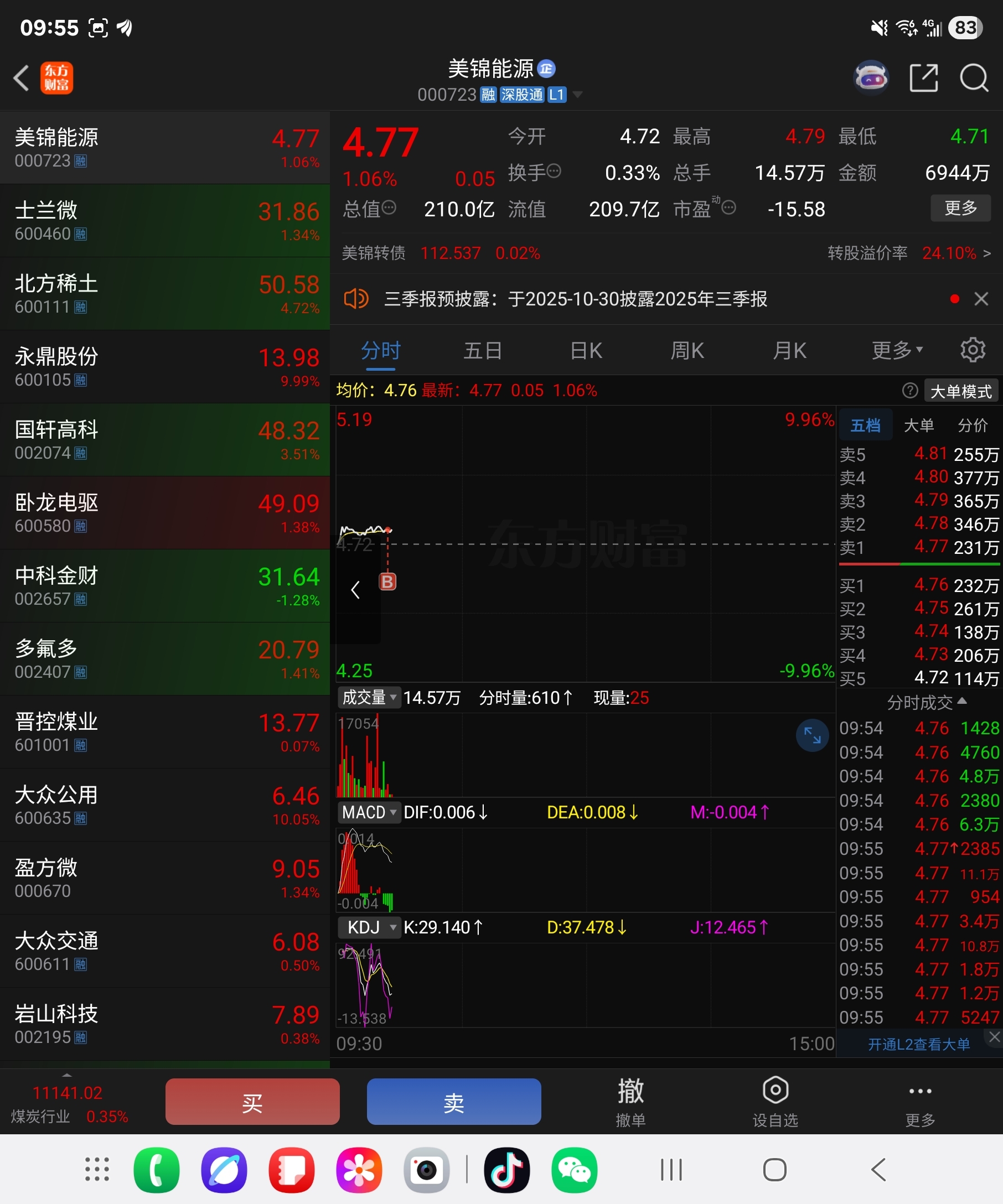Open the 东方财富 app logo
Image resolution: width=1003 pixels, height=1204 pixels.
click(x=57, y=78)
